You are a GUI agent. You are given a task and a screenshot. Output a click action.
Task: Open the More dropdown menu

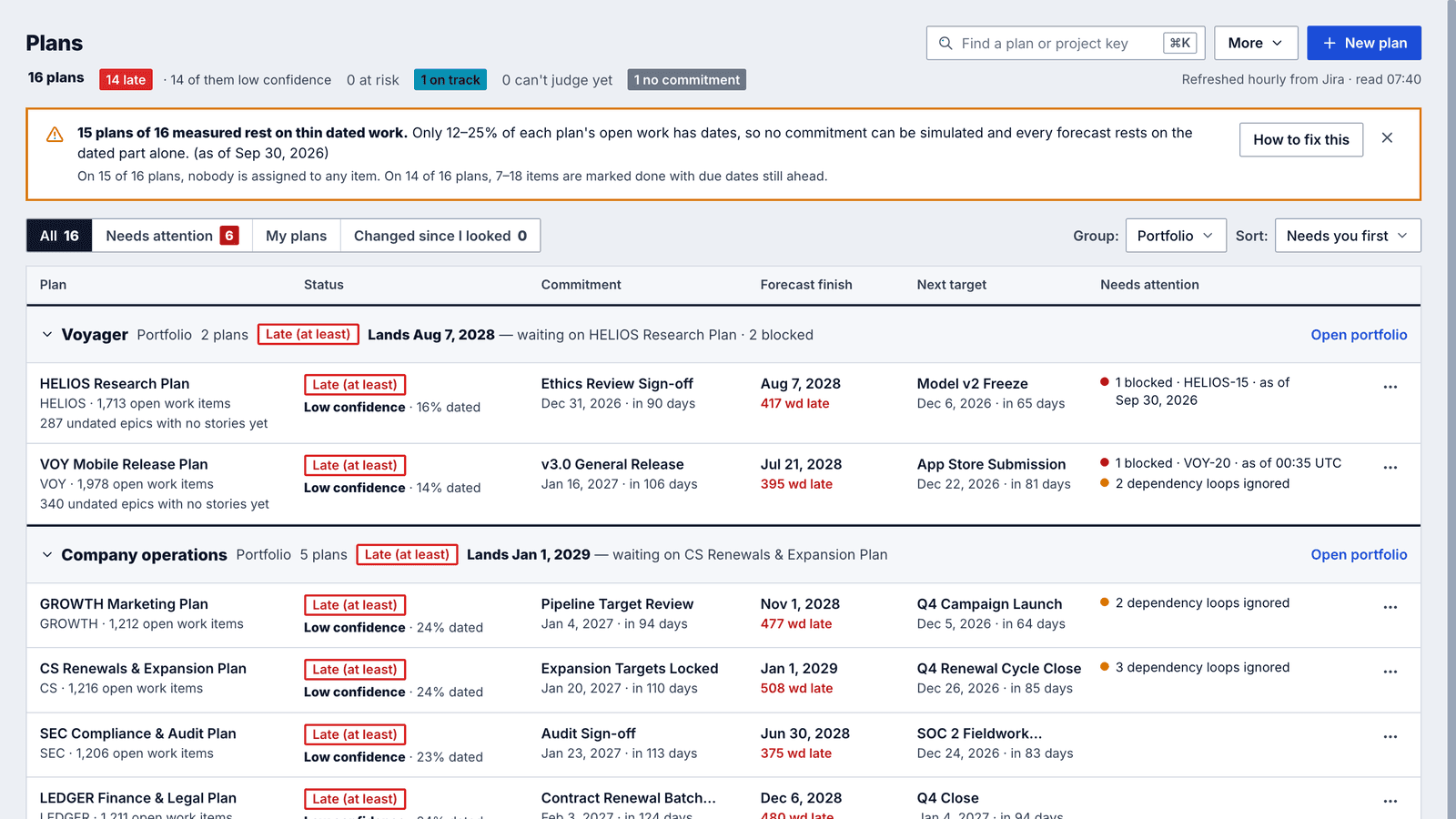coord(1255,43)
